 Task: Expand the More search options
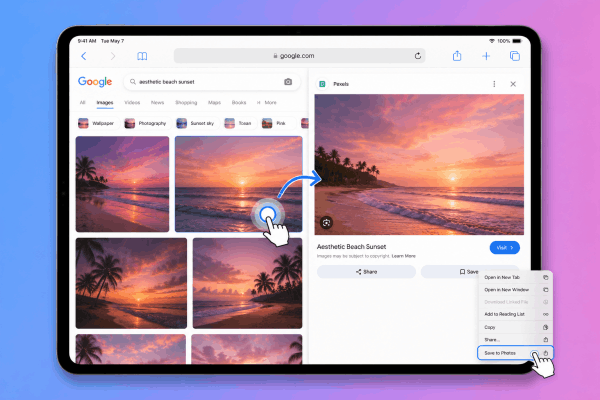(267, 103)
